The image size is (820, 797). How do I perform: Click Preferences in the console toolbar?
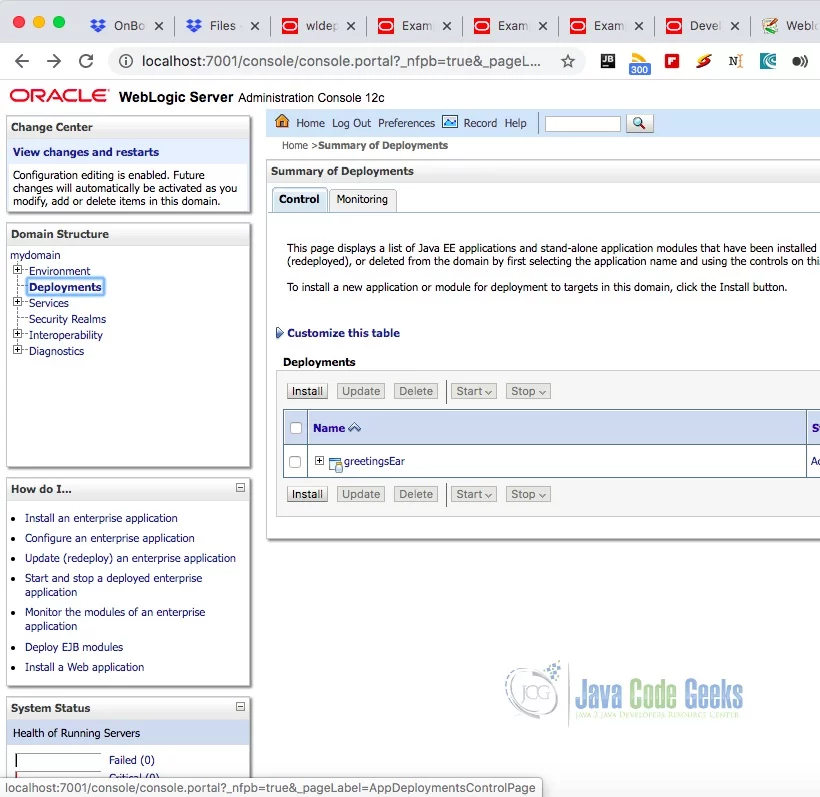[x=406, y=123]
